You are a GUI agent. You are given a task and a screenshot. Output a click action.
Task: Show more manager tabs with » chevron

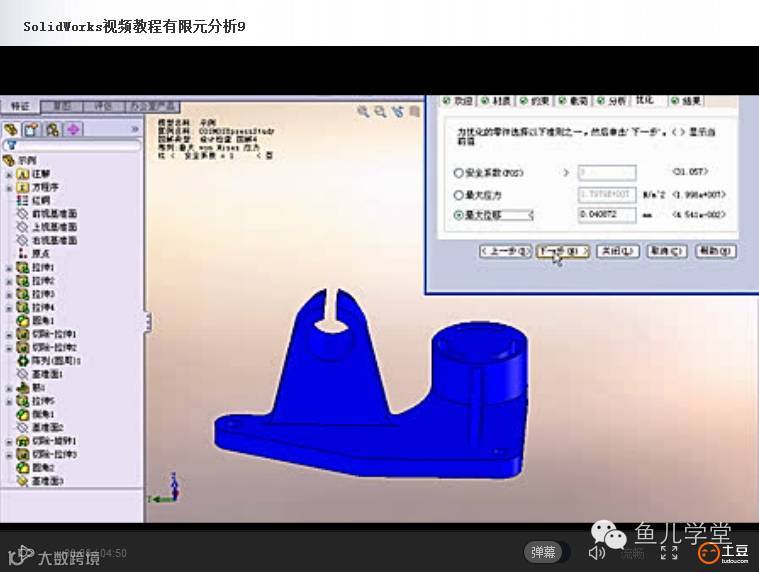pos(135,129)
